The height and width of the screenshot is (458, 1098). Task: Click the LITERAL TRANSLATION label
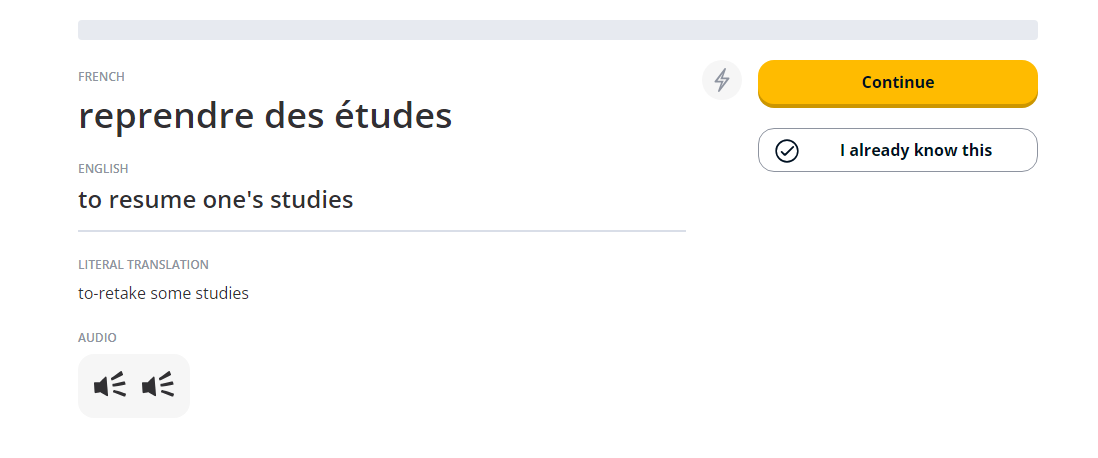click(x=143, y=265)
